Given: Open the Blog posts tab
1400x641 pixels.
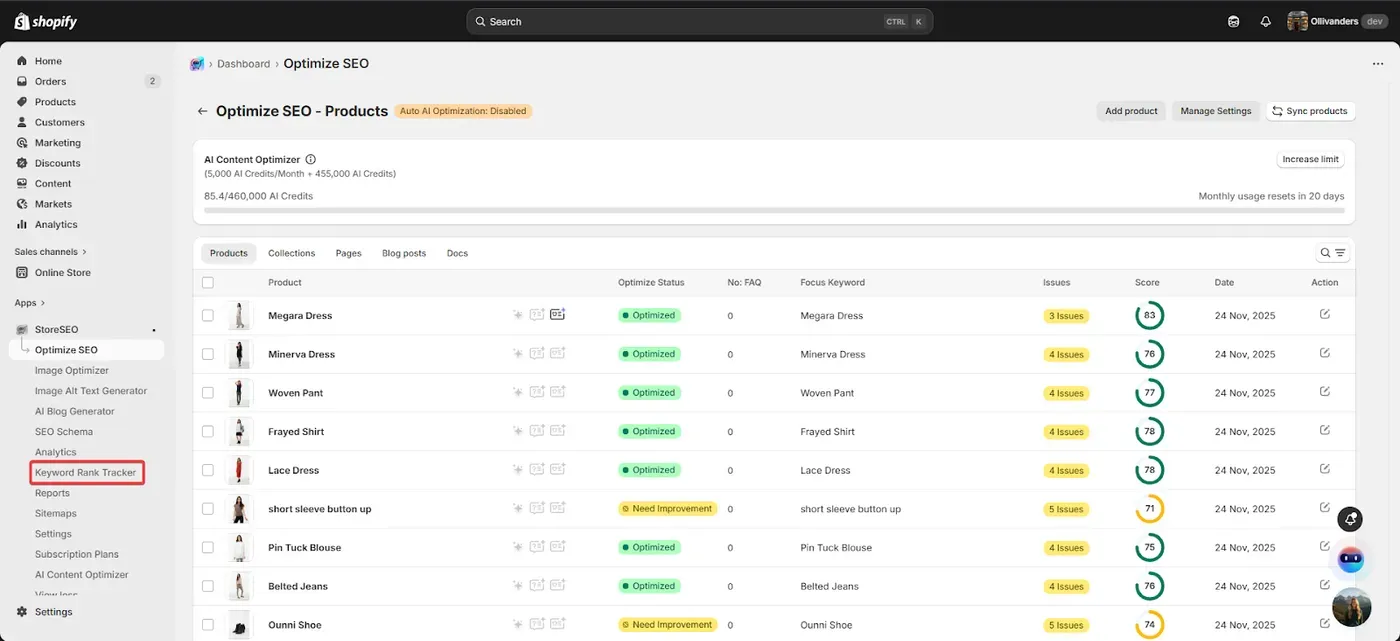Looking at the screenshot, I should [x=404, y=253].
